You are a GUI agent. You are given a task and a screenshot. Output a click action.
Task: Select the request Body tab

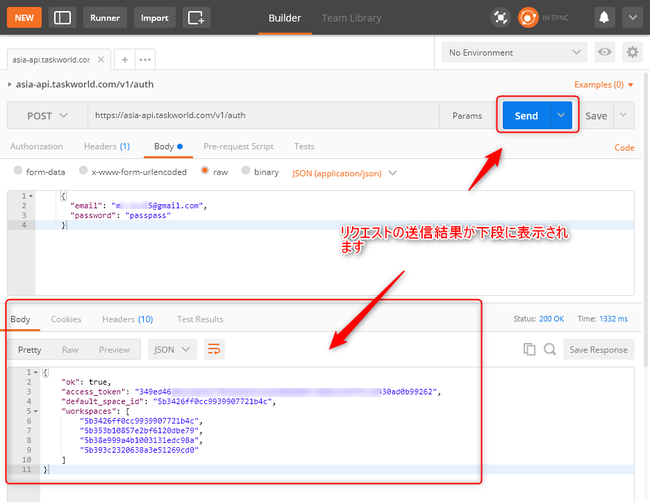(x=168, y=146)
